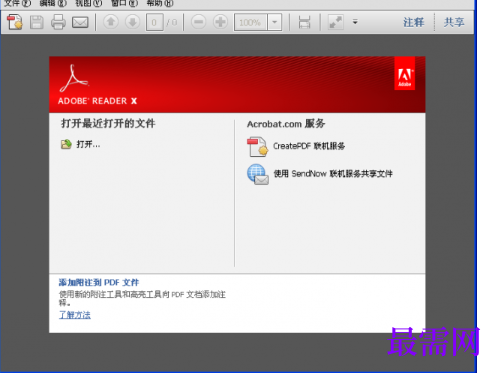
Task: Click the 100% zoom value field
Action: pyautogui.click(x=251, y=22)
